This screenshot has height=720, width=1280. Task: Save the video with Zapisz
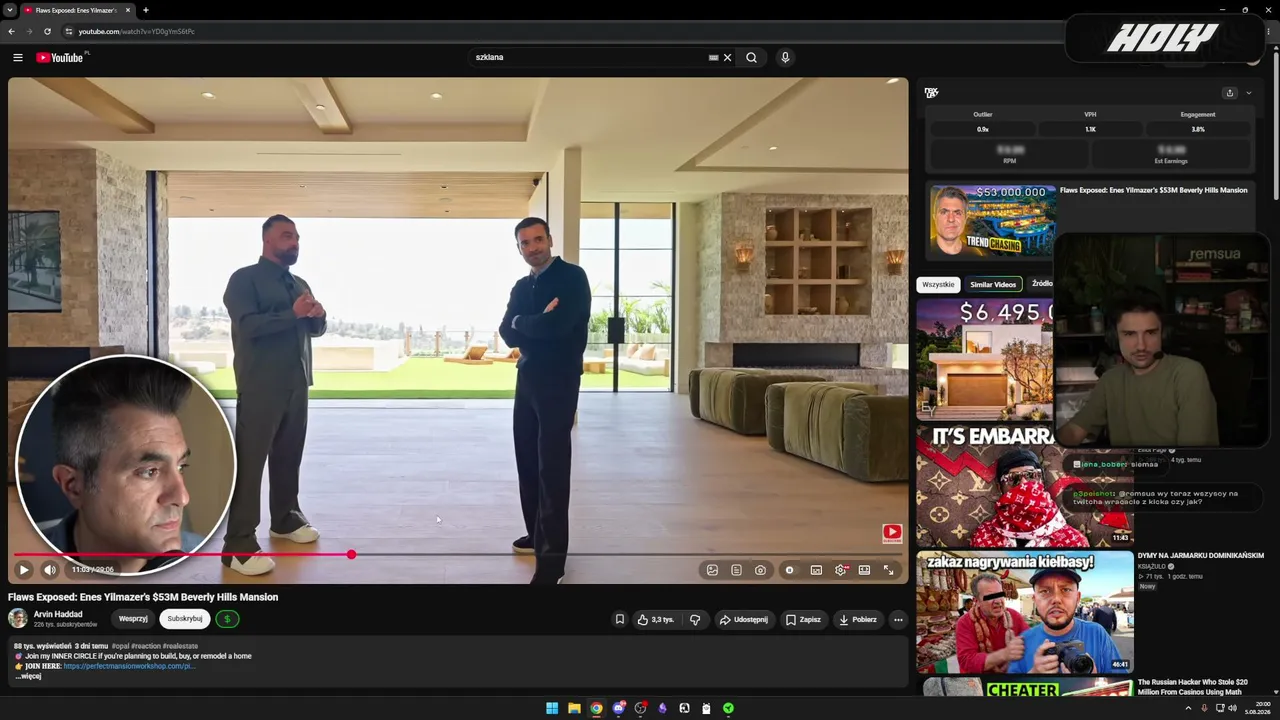click(803, 619)
